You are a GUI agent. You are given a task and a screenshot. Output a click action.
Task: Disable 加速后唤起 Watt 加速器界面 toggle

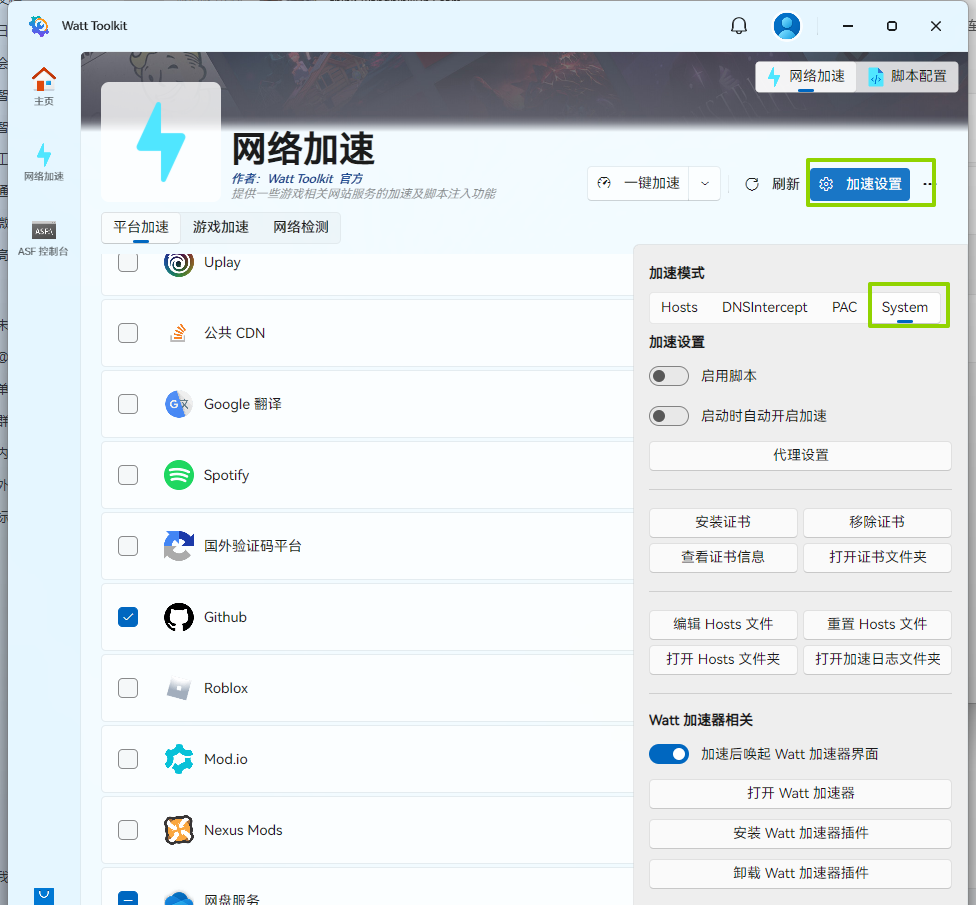(x=669, y=754)
